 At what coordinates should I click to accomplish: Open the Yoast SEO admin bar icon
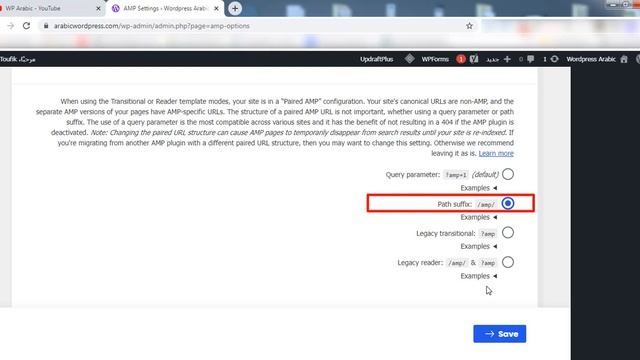click(x=474, y=59)
